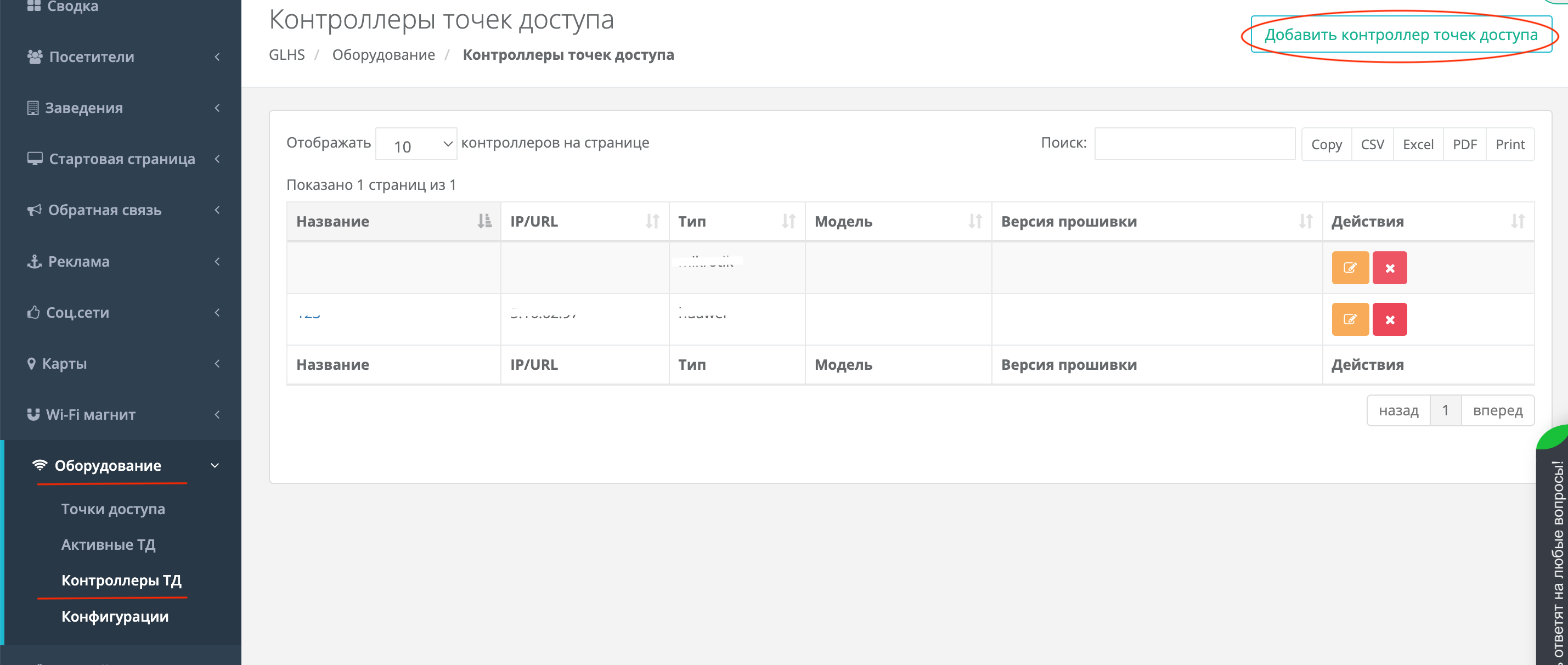Image resolution: width=1568 pixels, height=665 pixels.
Task: Click the GLHS breadcrumb link
Action: [287, 55]
